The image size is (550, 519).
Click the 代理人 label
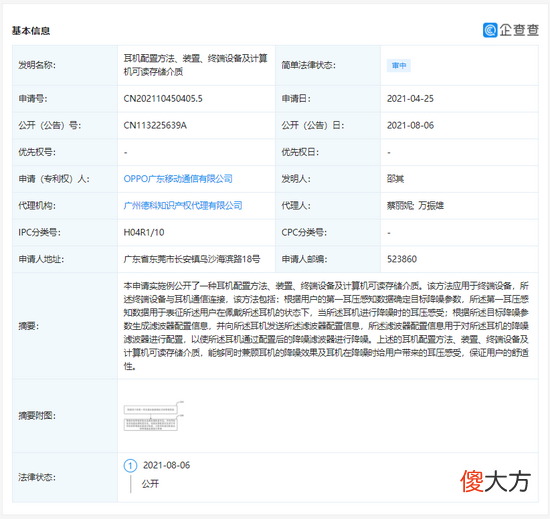click(x=296, y=205)
